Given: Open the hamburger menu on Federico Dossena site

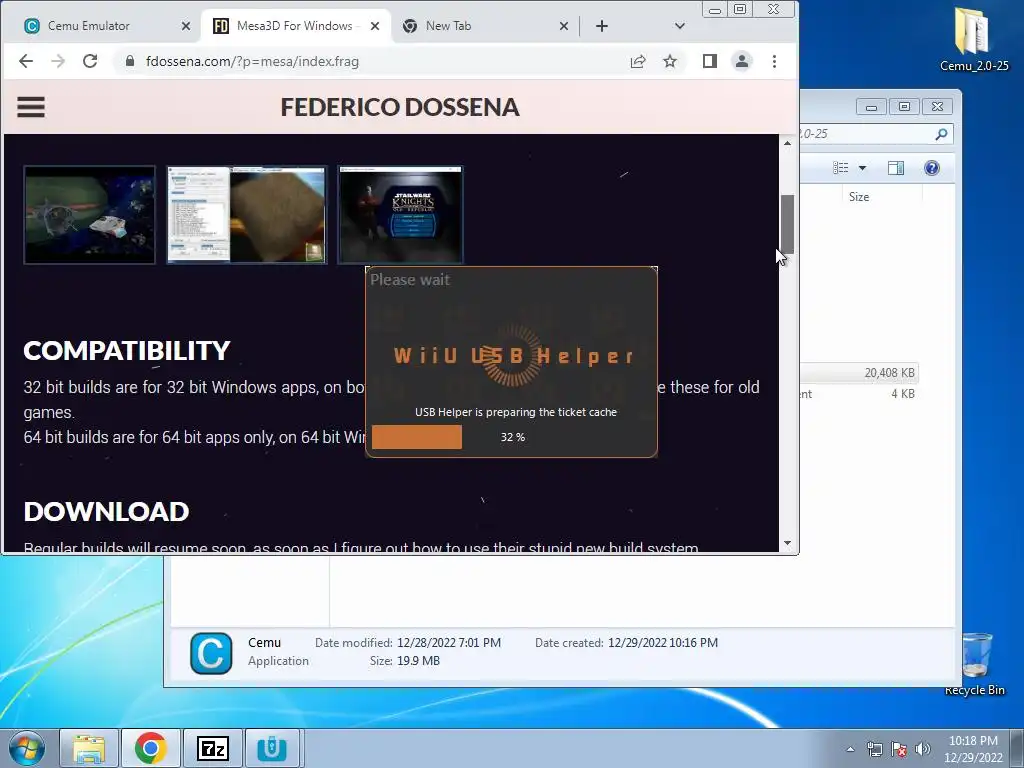Looking at the screenshot, I should pyautogui.click(x=31, y=107).
